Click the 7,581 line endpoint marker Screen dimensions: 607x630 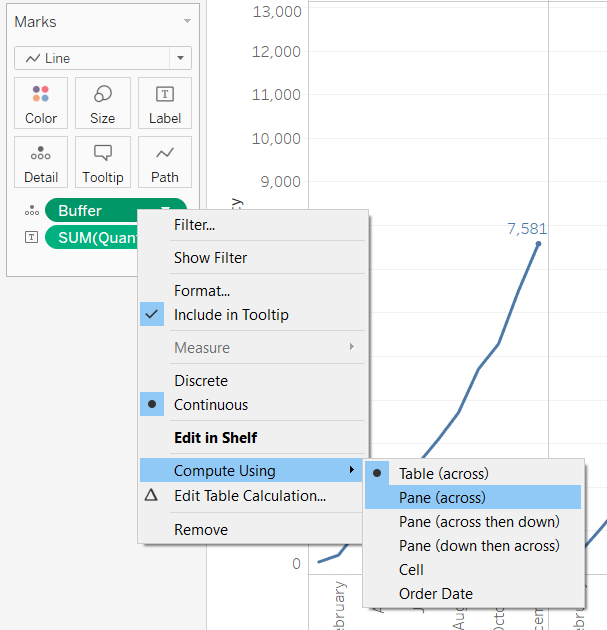click(x=539, y=244)
